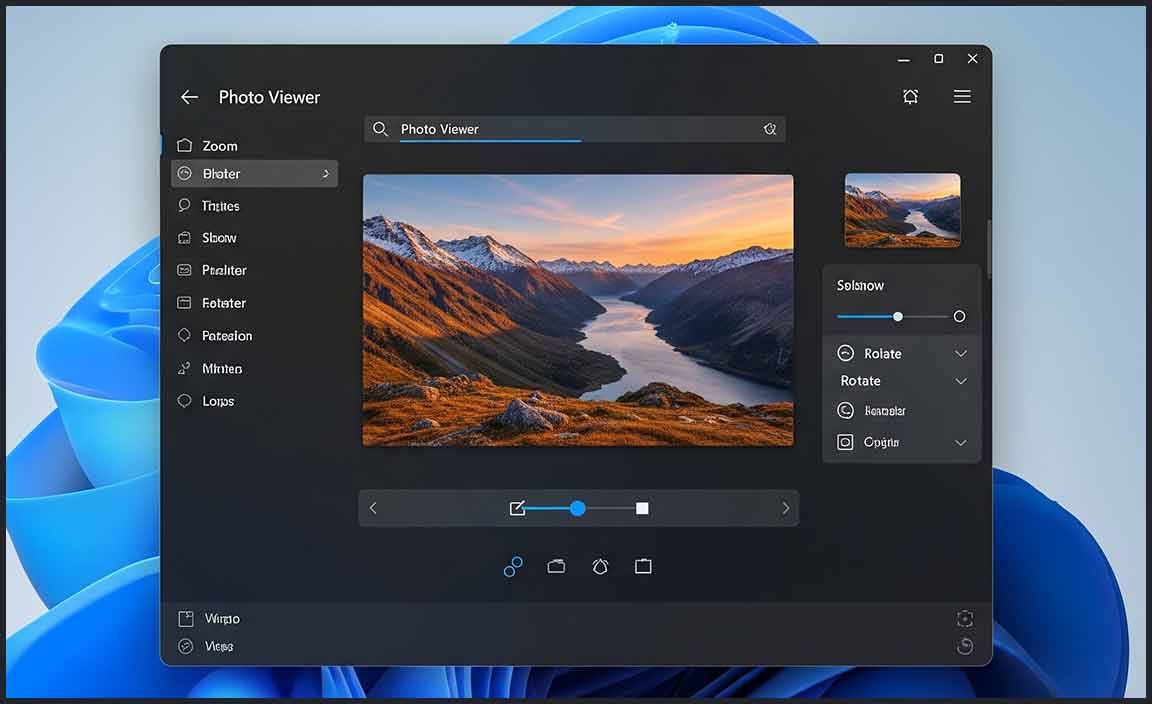Click the clipboard icon in bottom toolbar
1152x704 pixels.
click(643, 566)
